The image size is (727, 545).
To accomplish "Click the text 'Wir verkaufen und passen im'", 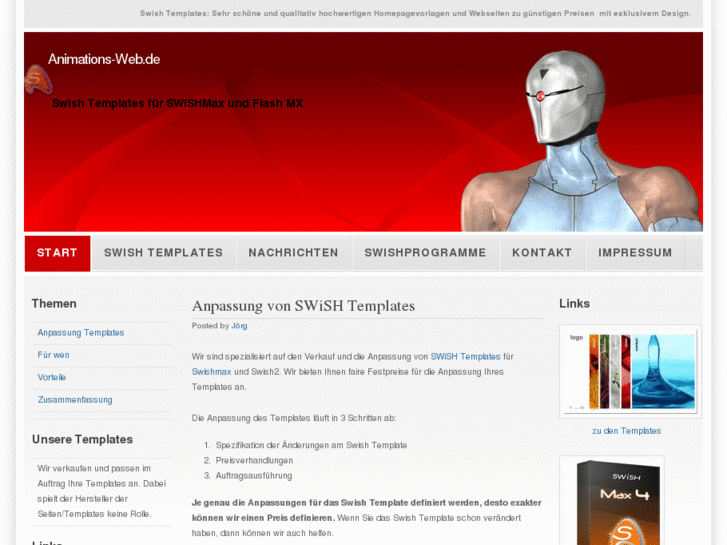I will click(94, 468).
